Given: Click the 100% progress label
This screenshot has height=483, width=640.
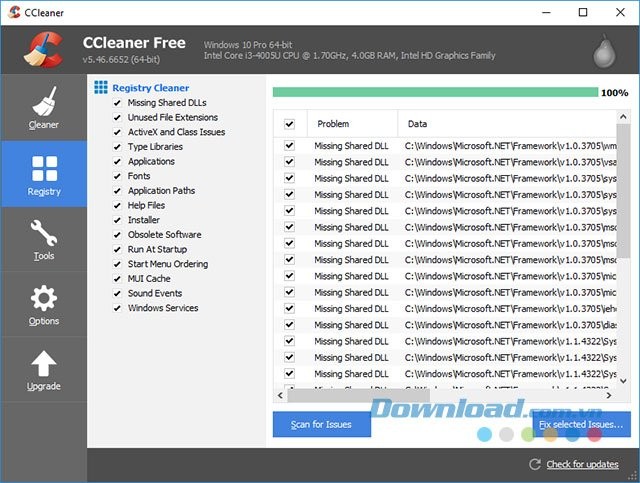Looking at the screenshot, I should 614,93.
